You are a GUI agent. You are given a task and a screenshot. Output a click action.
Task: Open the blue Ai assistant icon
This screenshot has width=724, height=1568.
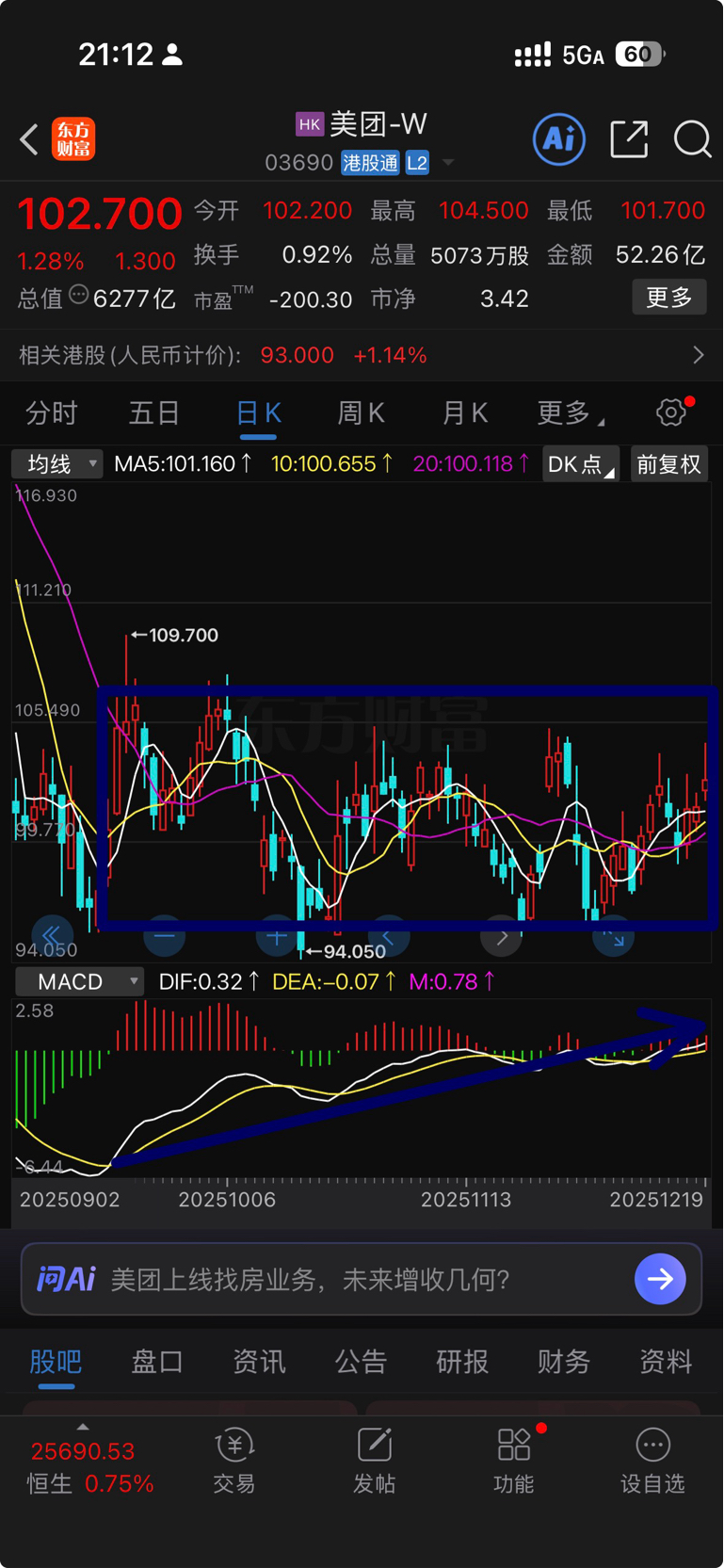[x=559, y=139]
